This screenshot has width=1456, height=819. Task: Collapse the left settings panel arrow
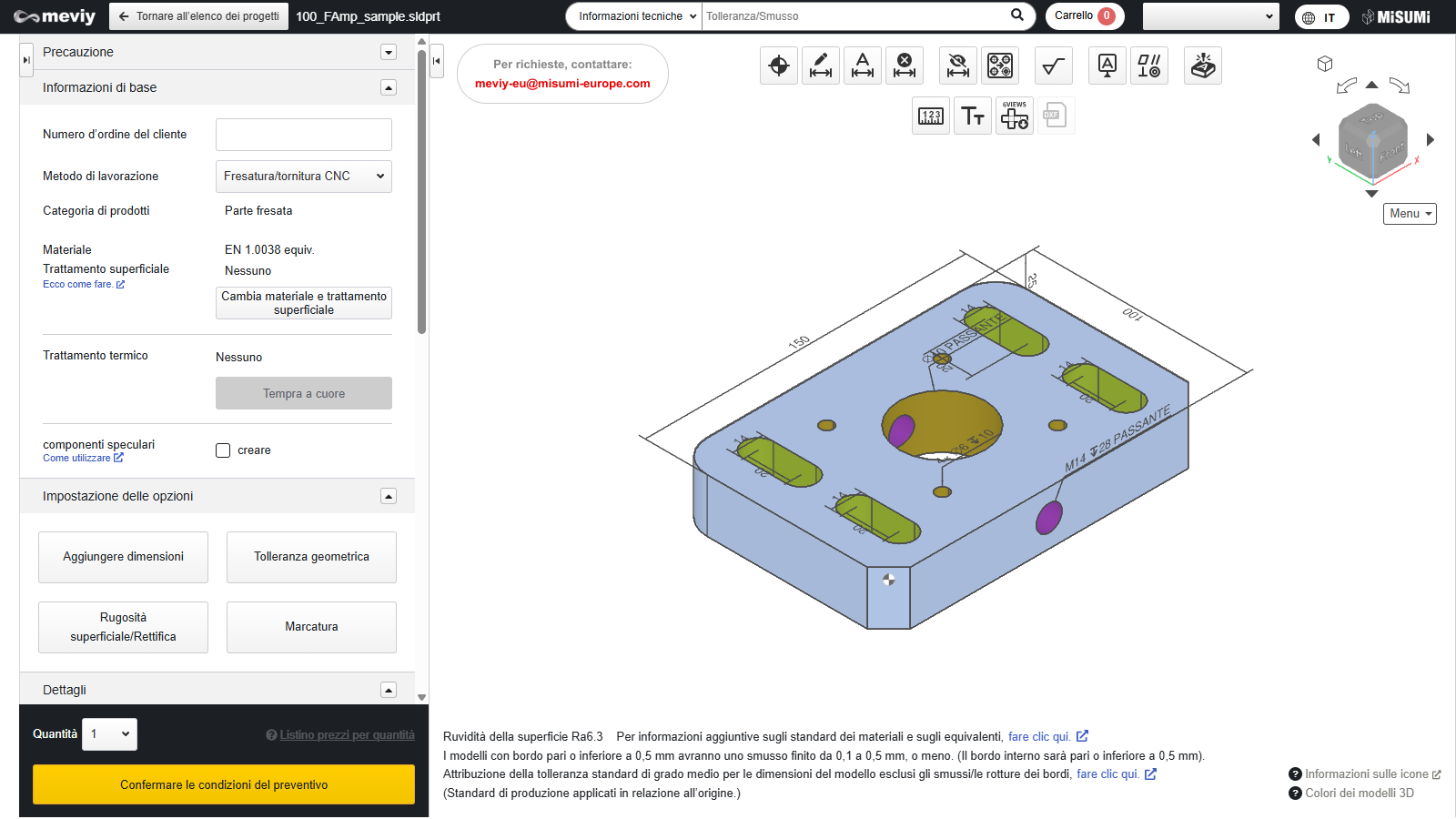click(x=437, y=61)
